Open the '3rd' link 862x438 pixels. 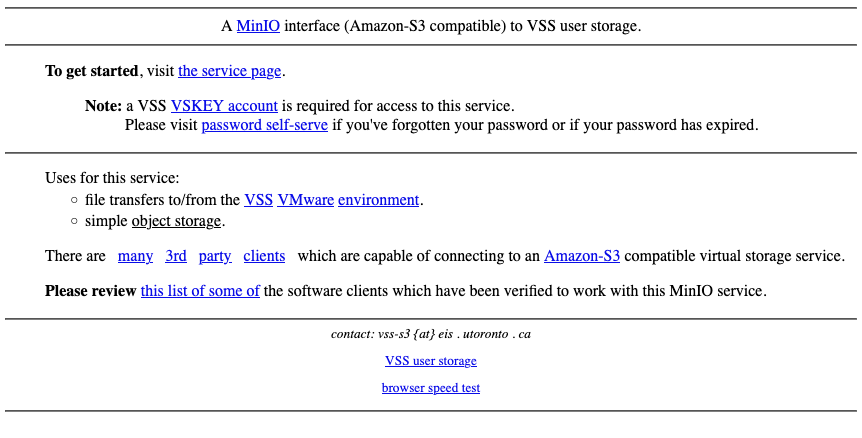pos(176,256)
